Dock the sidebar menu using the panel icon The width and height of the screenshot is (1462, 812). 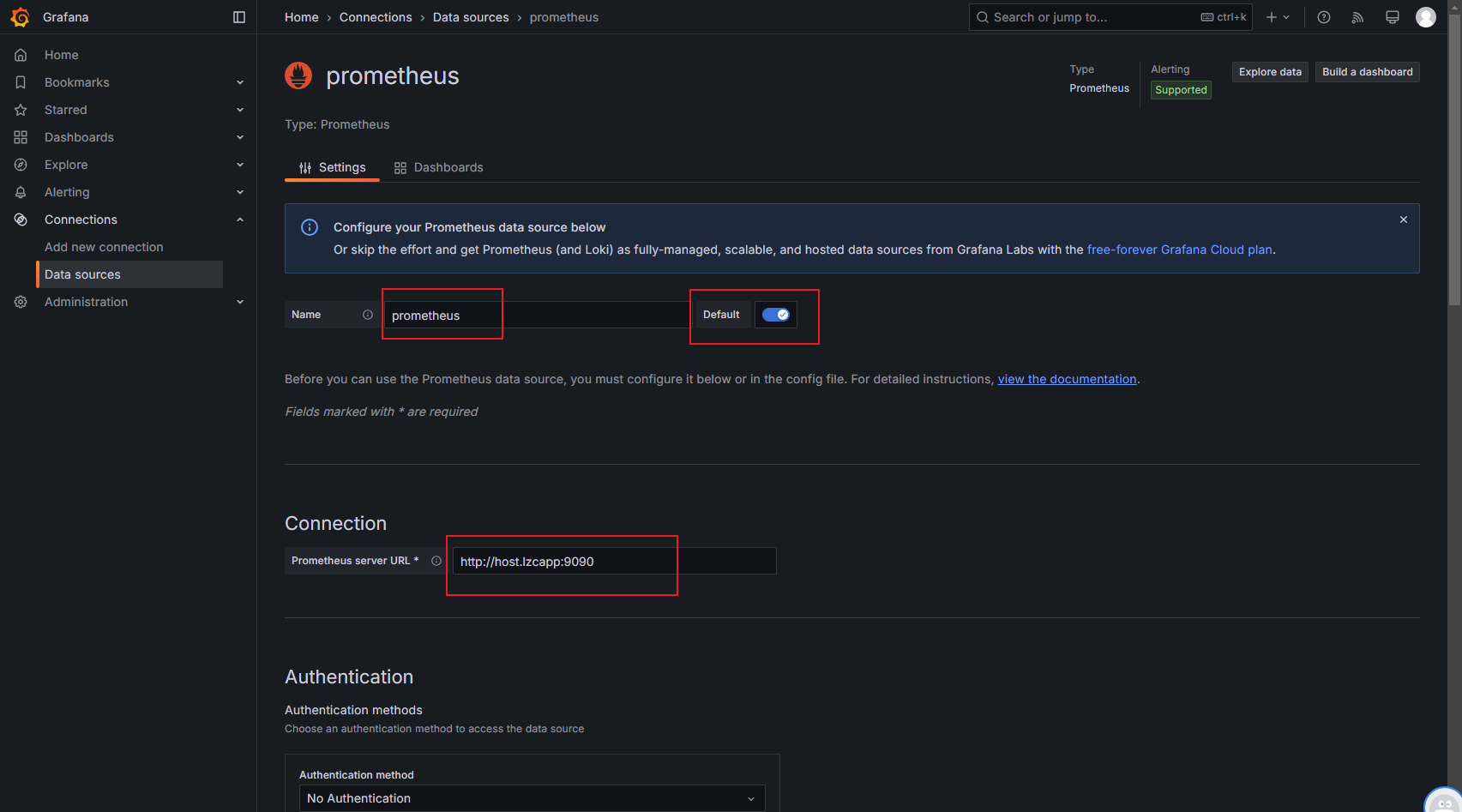click(239, 17)
